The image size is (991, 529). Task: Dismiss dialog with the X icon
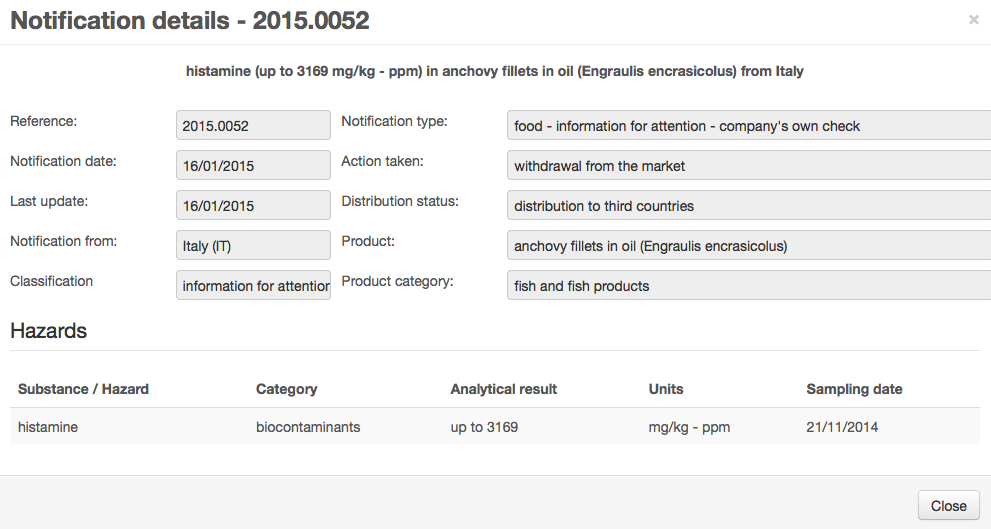[973, 20]
